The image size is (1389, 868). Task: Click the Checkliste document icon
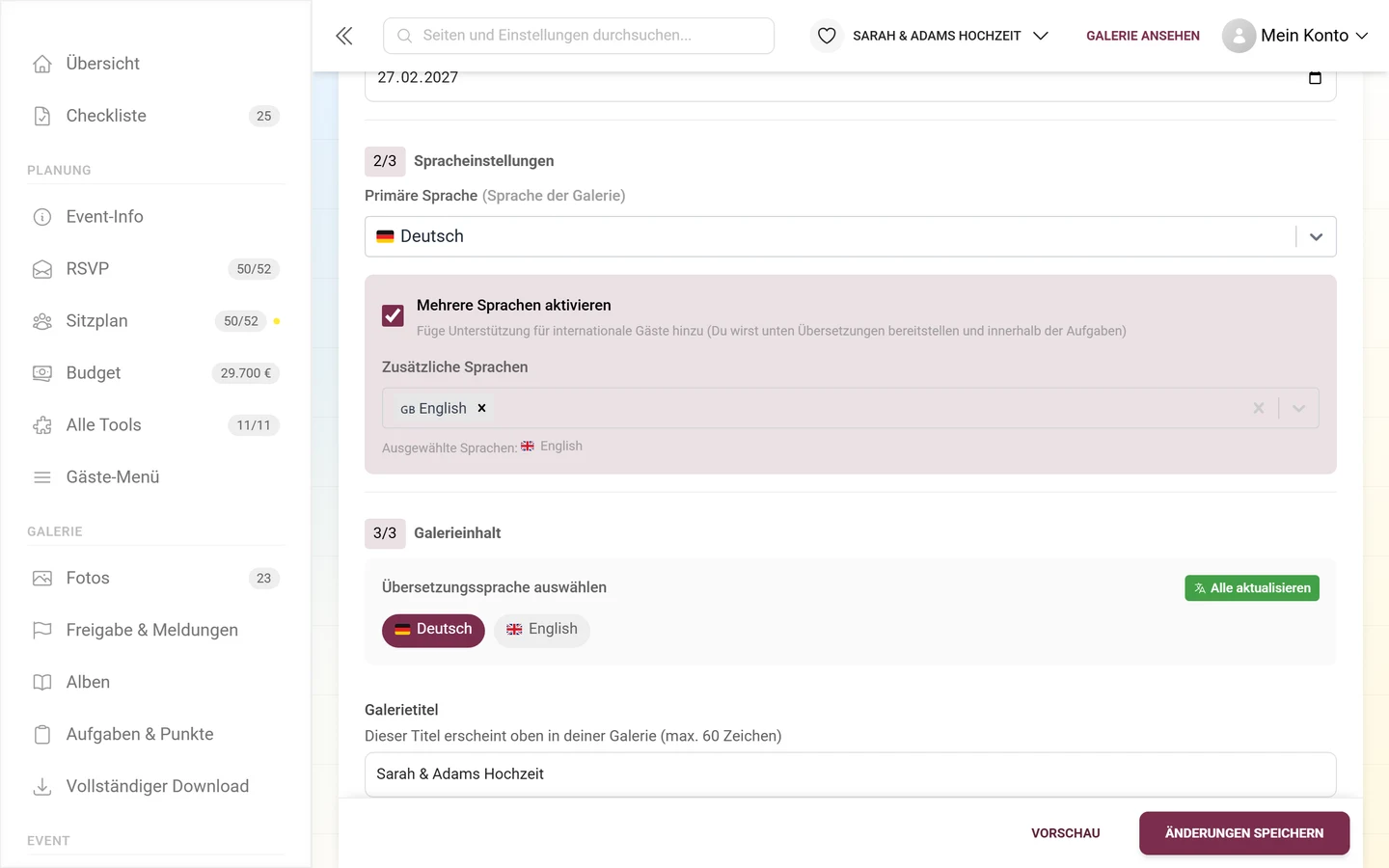(42, 116)
